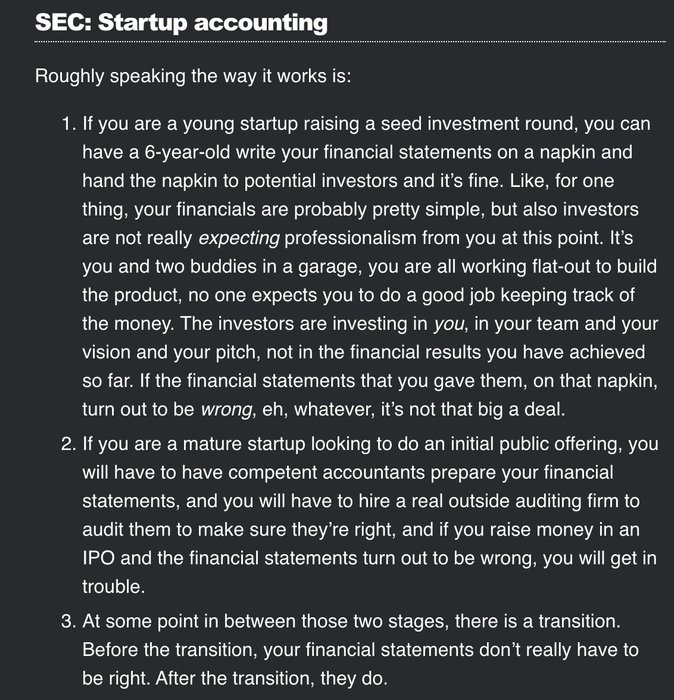Click the italic word "wrong" in item one
The width and height of the screenshot is (674, 700).
pos(226,410)
